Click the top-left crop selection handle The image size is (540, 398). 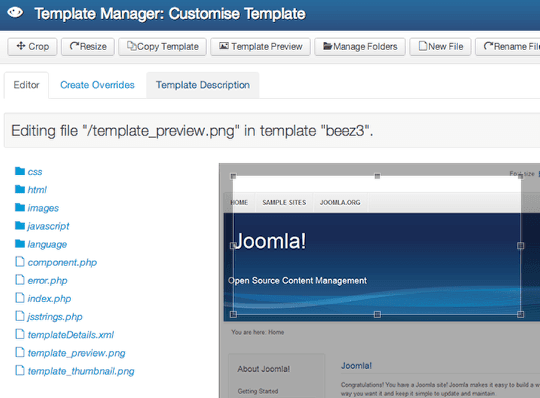233,176
